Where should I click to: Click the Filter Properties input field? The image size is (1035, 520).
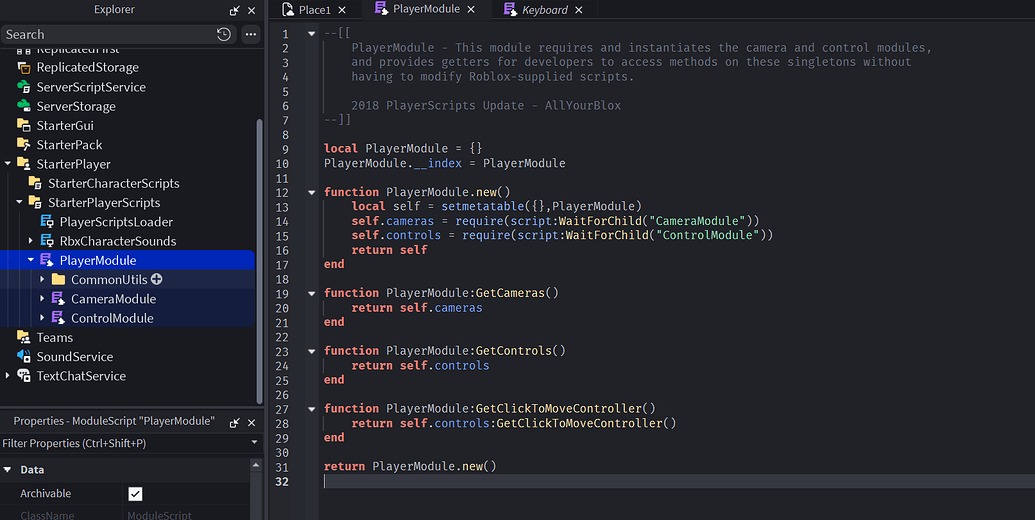point(124,443)
